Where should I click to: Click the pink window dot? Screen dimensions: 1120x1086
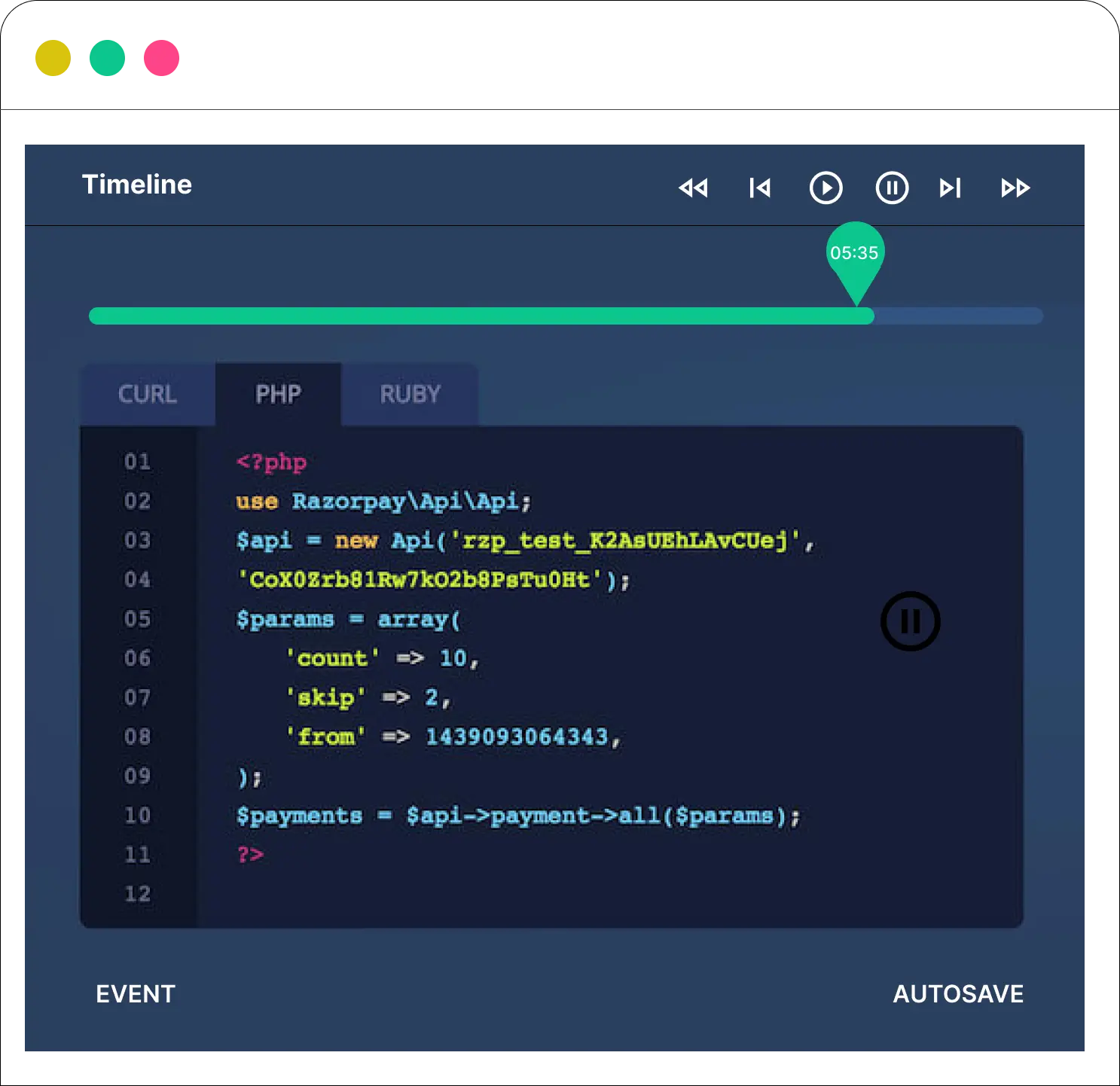(161, 57)
